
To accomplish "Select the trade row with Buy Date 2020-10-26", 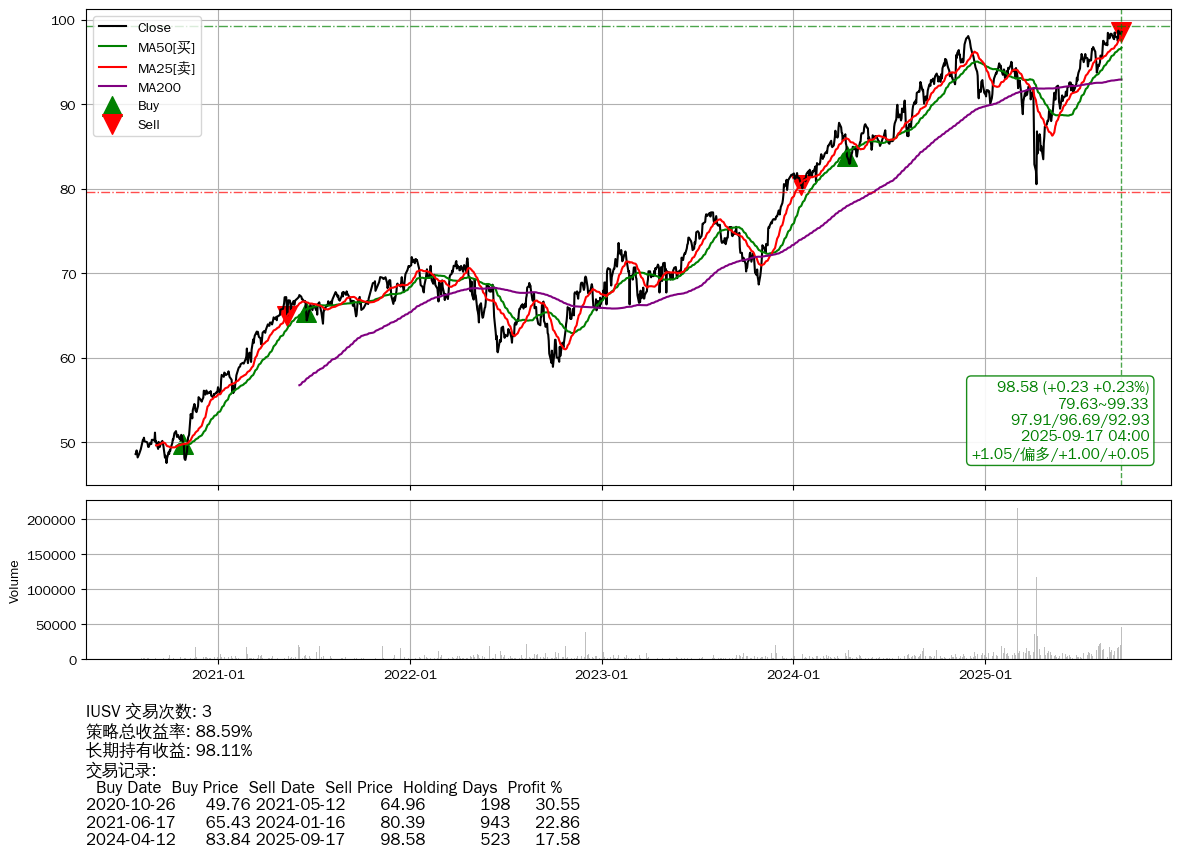I will tap(332, 804).
